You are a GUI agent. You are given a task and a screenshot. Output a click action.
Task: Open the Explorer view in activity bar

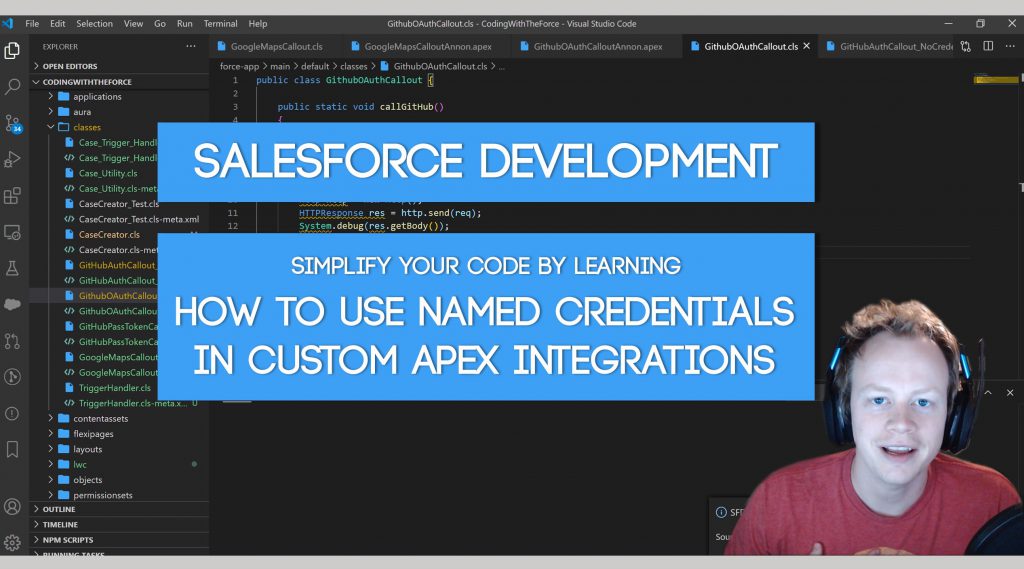pyautogui.click(x=12, y=50)
